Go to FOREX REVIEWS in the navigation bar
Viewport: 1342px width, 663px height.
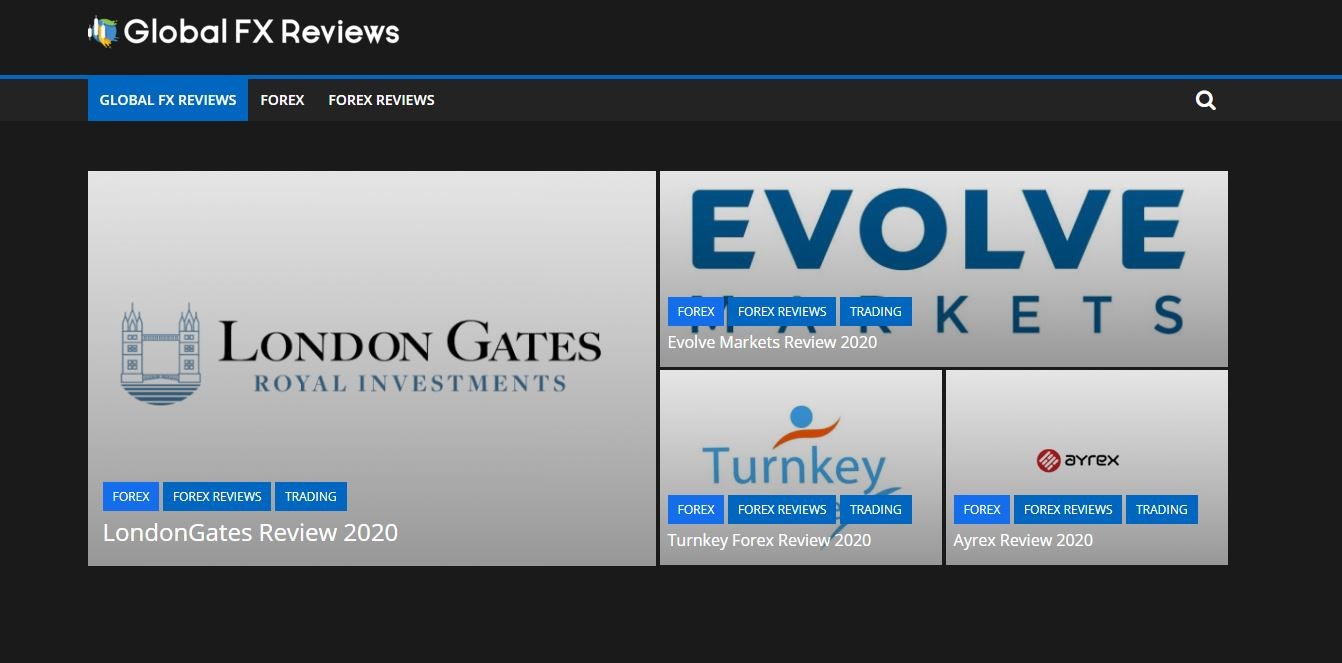[x=381, y=100]
